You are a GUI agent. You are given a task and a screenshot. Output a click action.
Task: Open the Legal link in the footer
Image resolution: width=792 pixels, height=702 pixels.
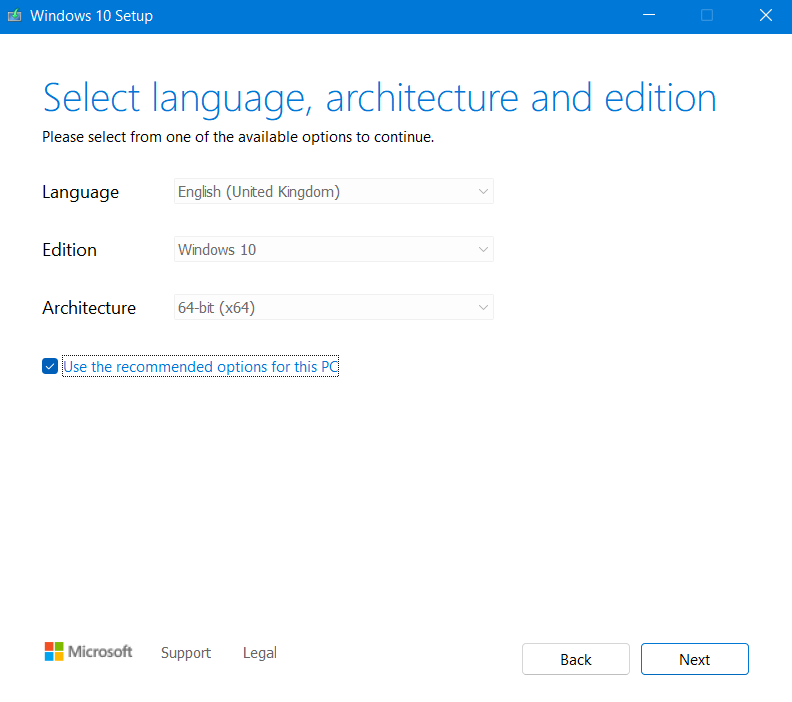pos(260,653)
